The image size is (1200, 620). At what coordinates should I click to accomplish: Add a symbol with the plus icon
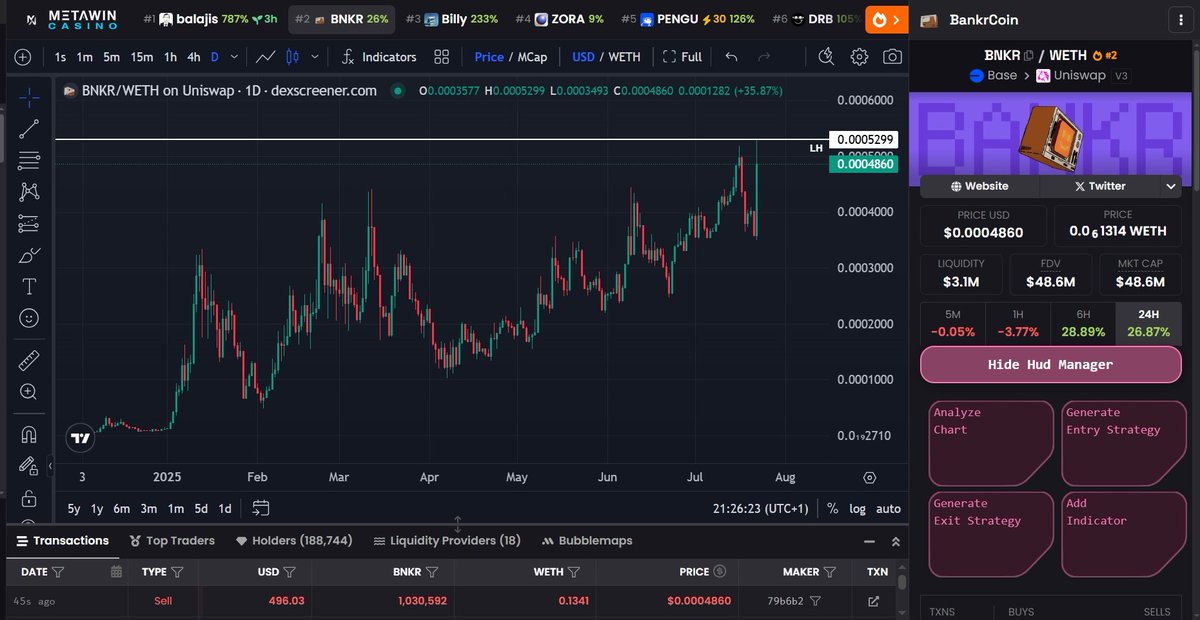(23, 57)
